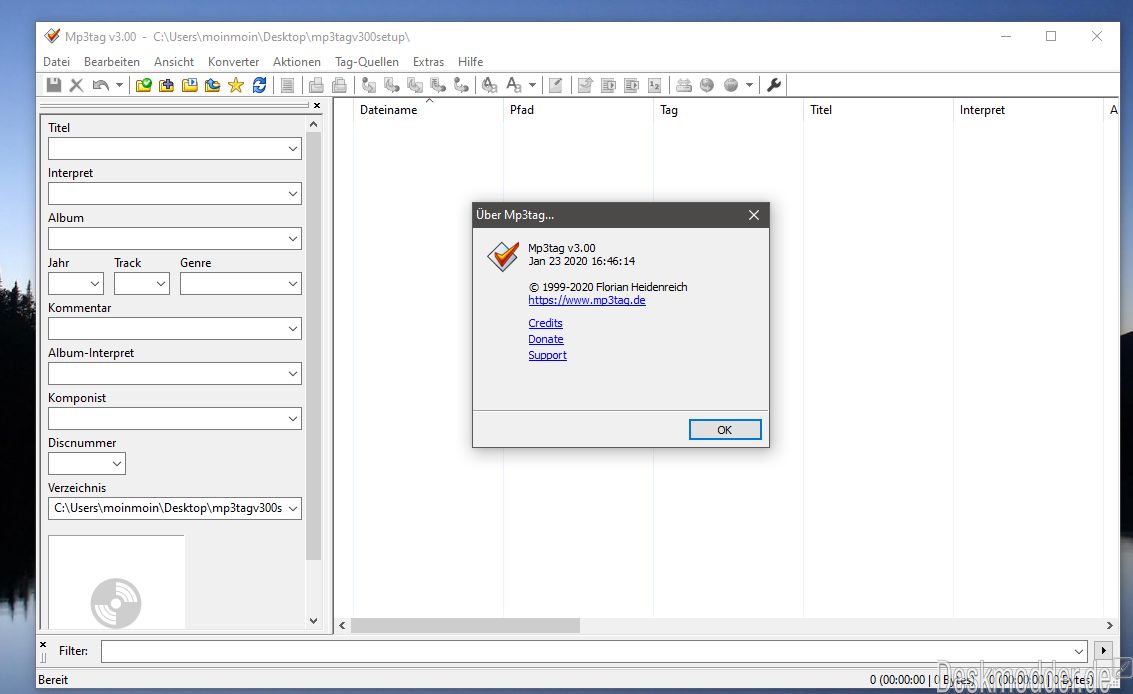Click the blue Refresh arrows icon

tap(259, 85)
